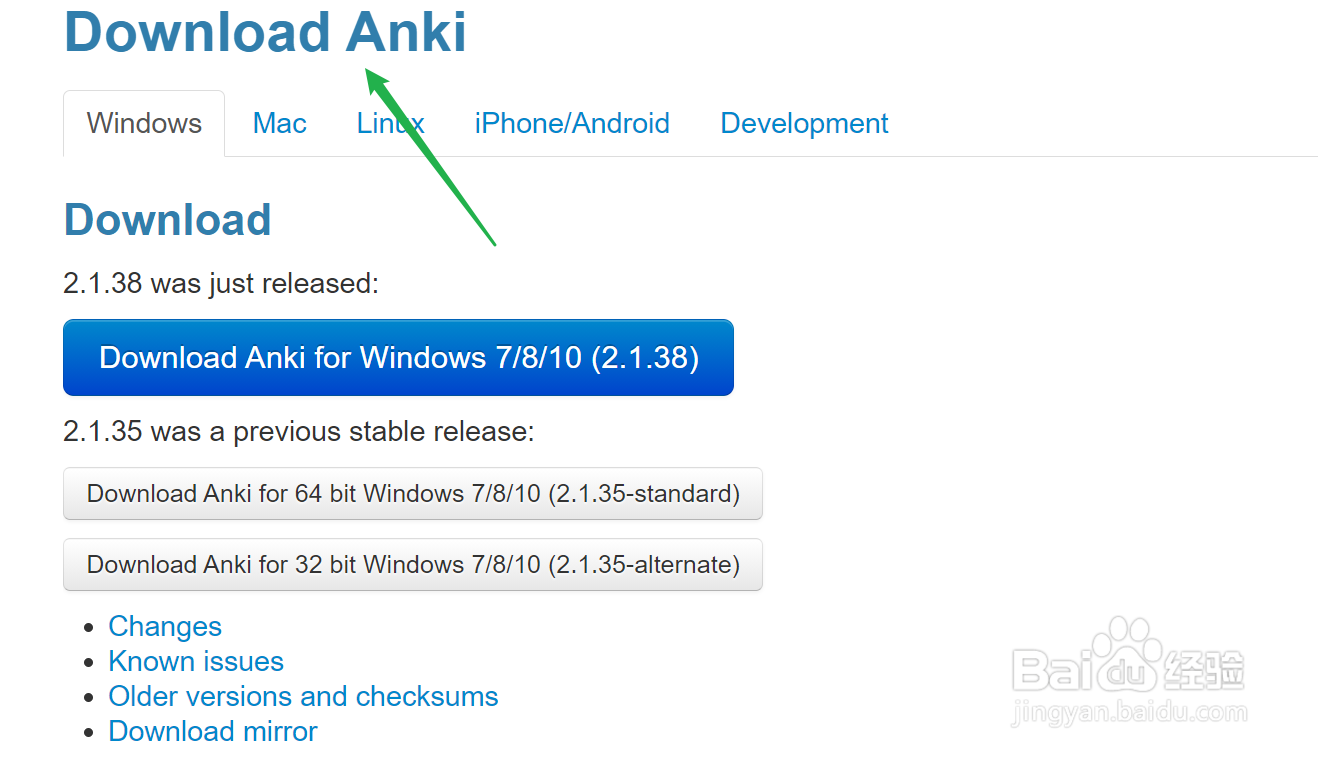
Task: Click the blue Download subheading
Action: pyautogui.click(x=168, y=220)
